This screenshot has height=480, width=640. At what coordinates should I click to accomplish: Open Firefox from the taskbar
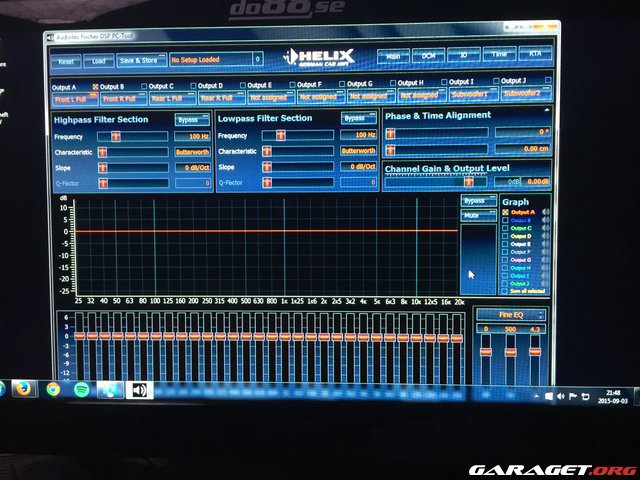click(22, 389)
